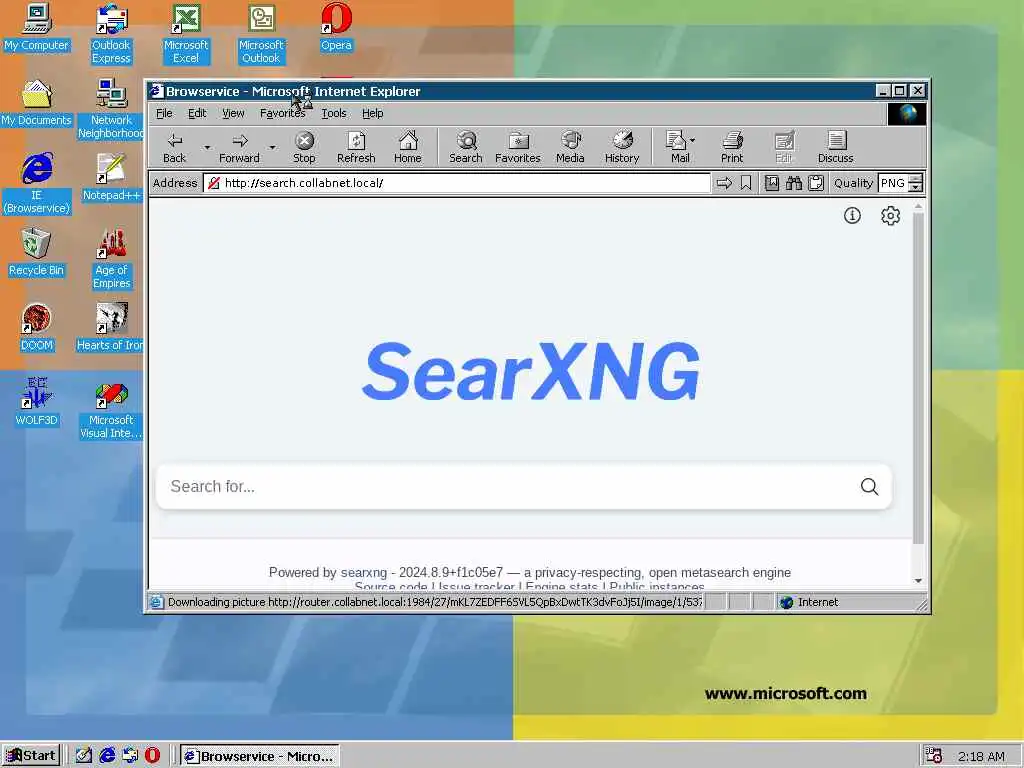Select the Notepad++ desktop icon
Image resolution: width=1024 pixels, height=768 pixels.
111,177
